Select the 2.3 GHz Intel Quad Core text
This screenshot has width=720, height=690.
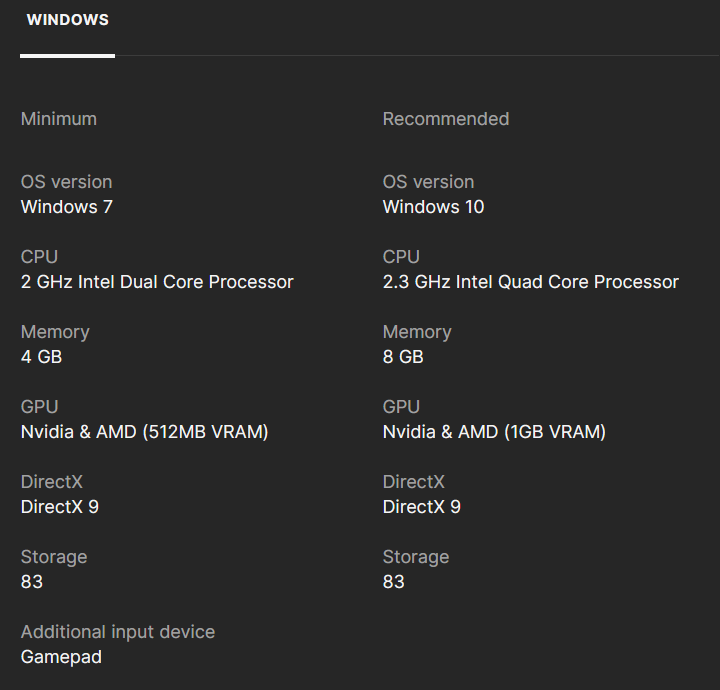click(x=530, y=282)
